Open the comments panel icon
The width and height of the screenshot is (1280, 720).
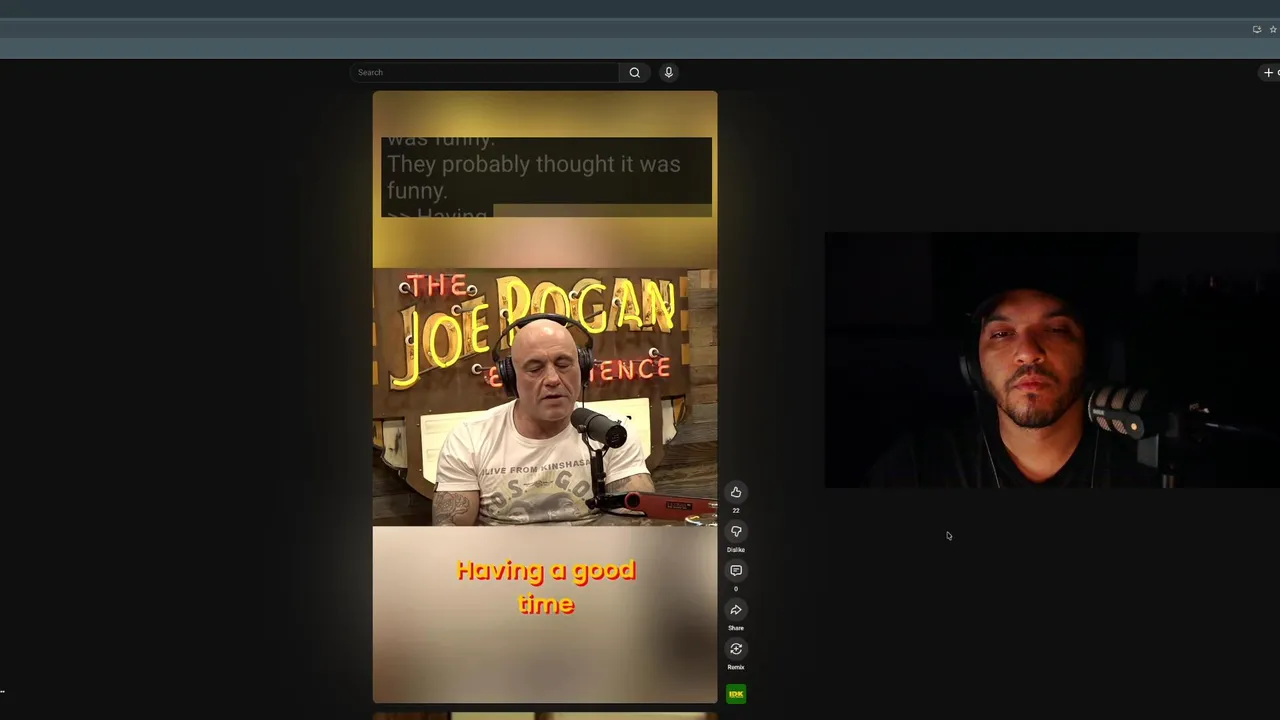pos(736,570)
